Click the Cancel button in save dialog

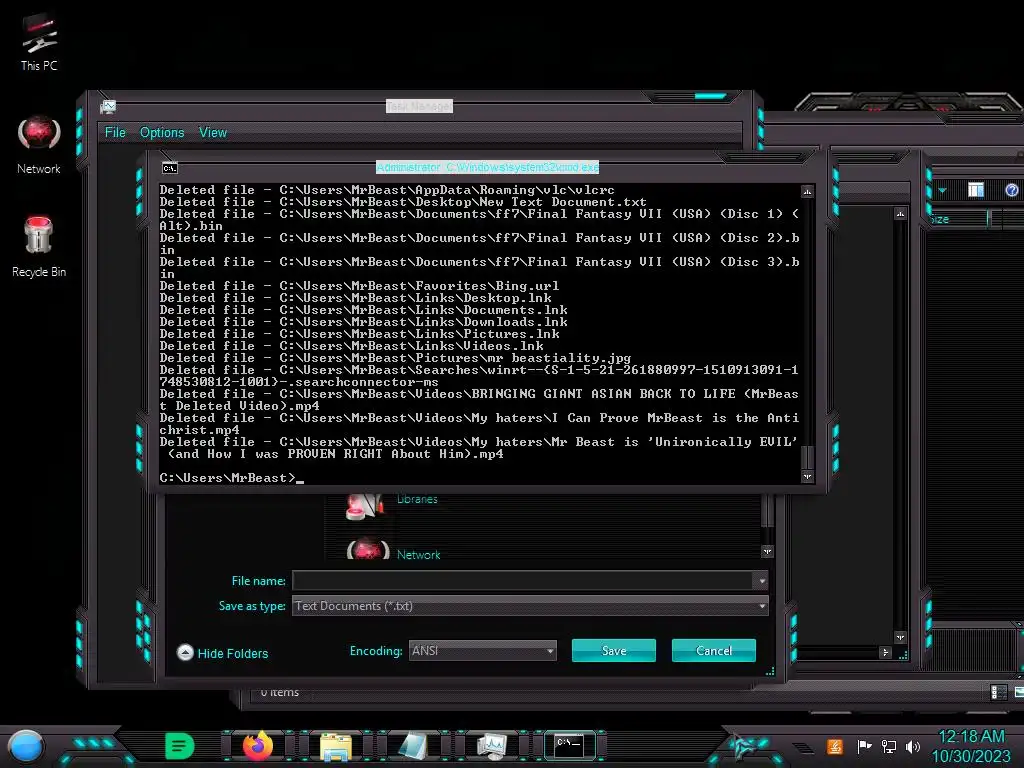[x=714, y=650]
